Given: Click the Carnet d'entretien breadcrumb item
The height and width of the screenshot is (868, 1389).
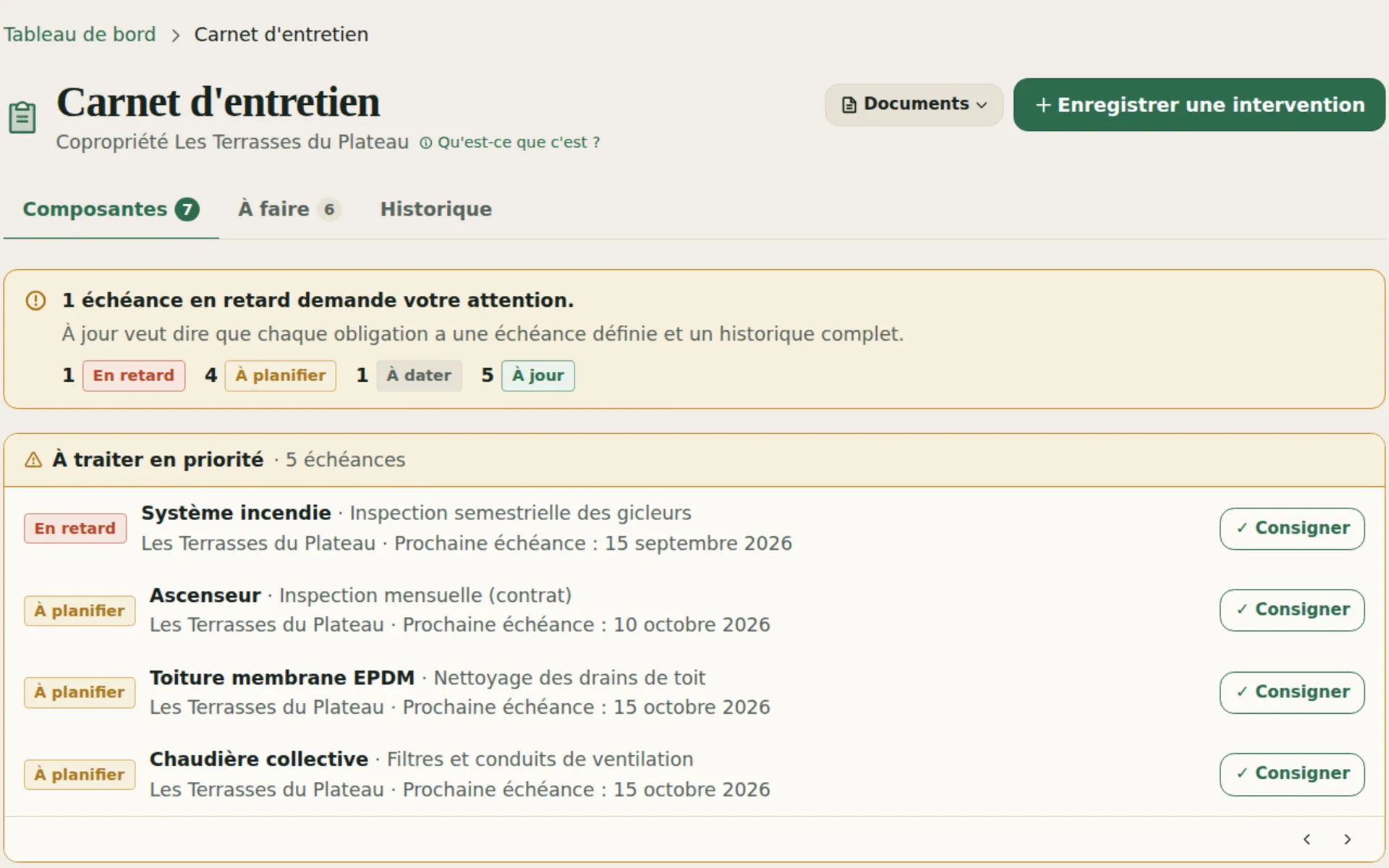Looking at the screenshot, I should tap(281, 35).
